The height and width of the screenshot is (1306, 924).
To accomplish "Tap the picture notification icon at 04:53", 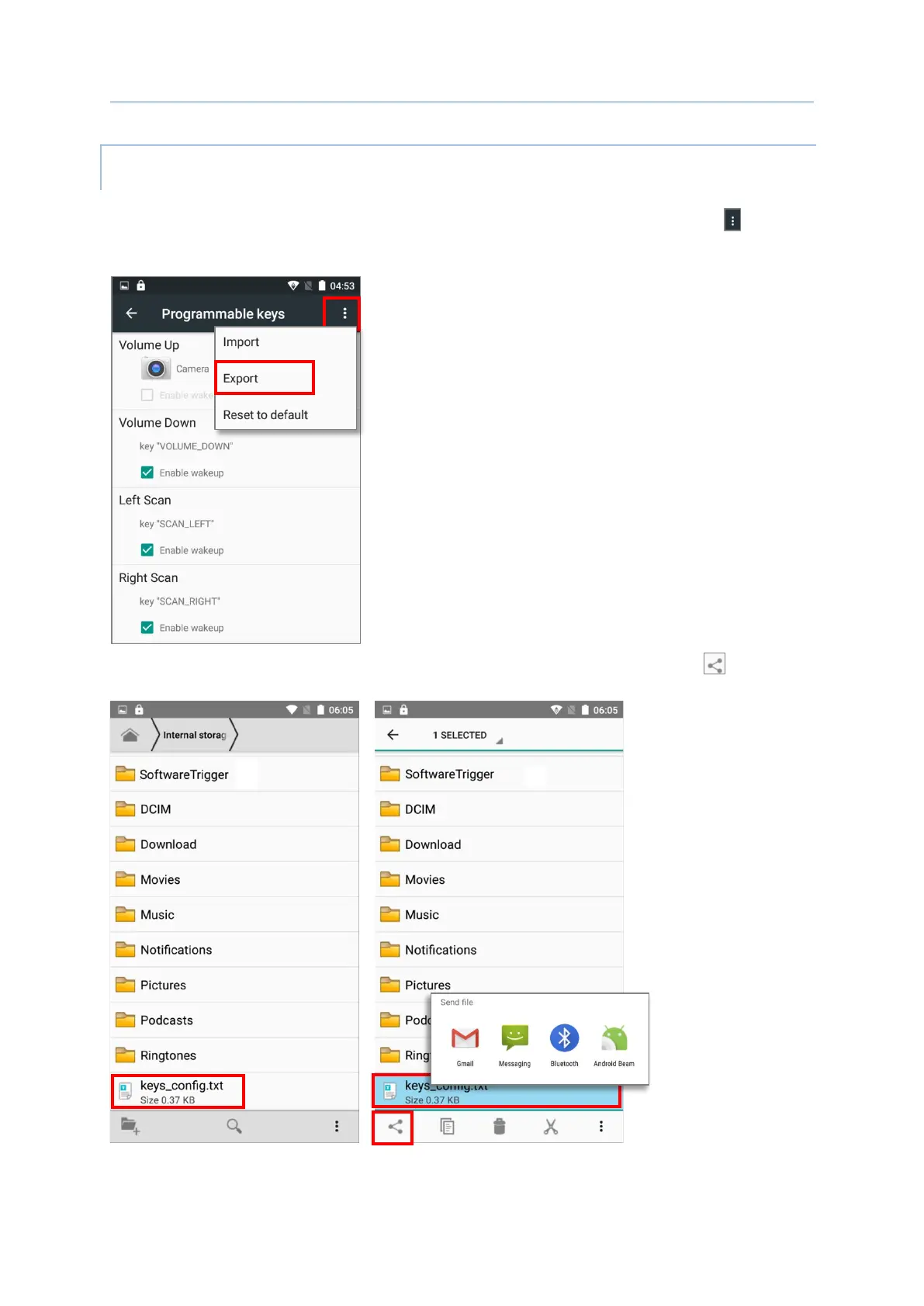I will (124, 286).
